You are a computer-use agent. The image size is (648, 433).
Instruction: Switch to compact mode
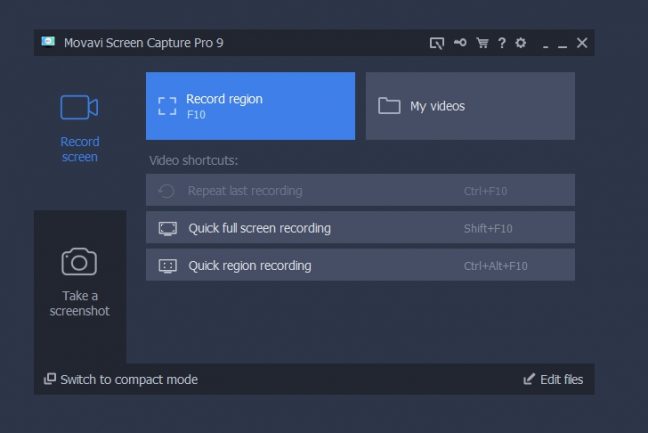pyautogui.click(x=129, y=380)
